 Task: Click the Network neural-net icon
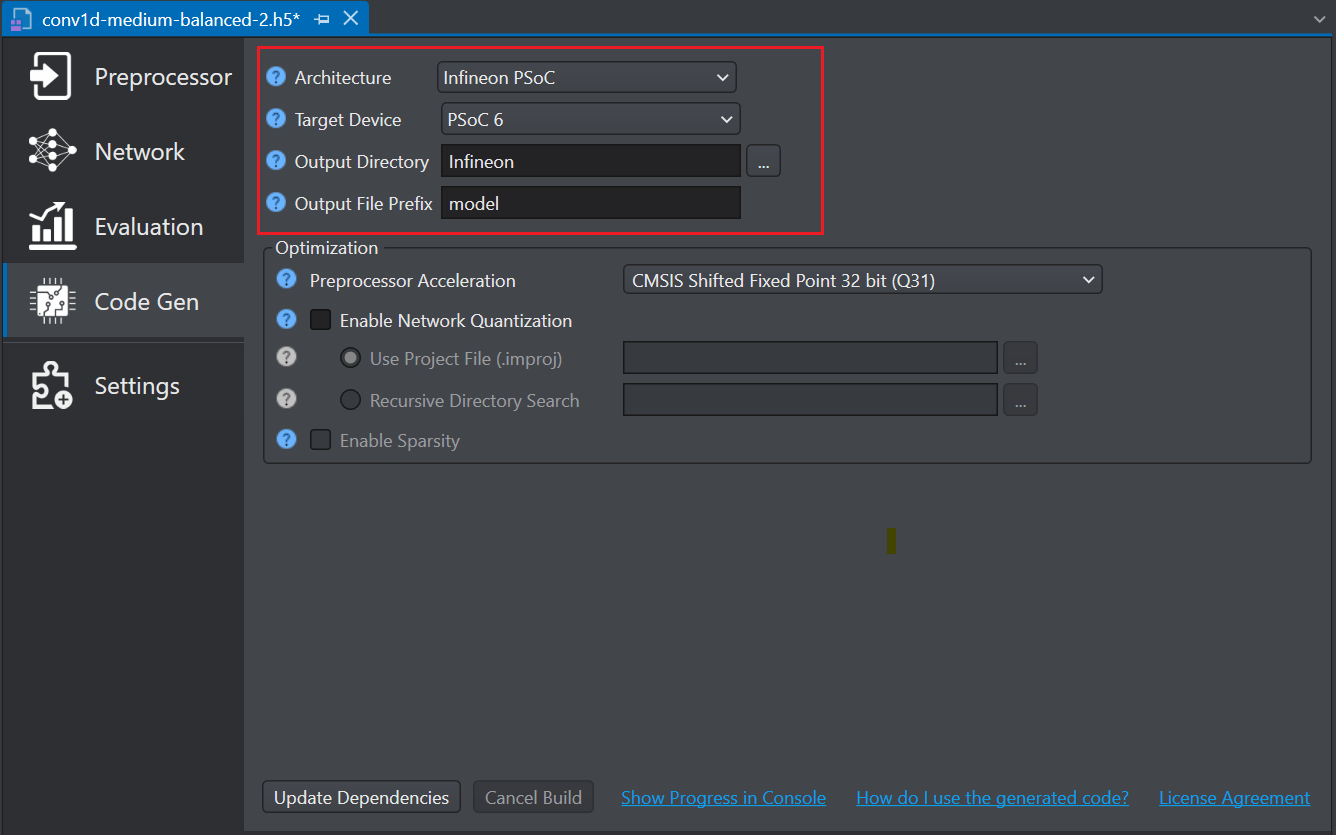pos(52,151)
